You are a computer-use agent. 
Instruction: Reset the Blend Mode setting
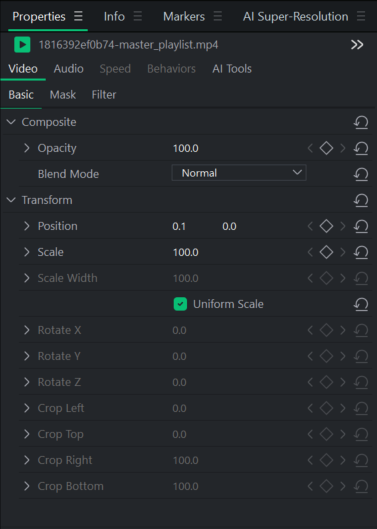(x=361, y=174)
